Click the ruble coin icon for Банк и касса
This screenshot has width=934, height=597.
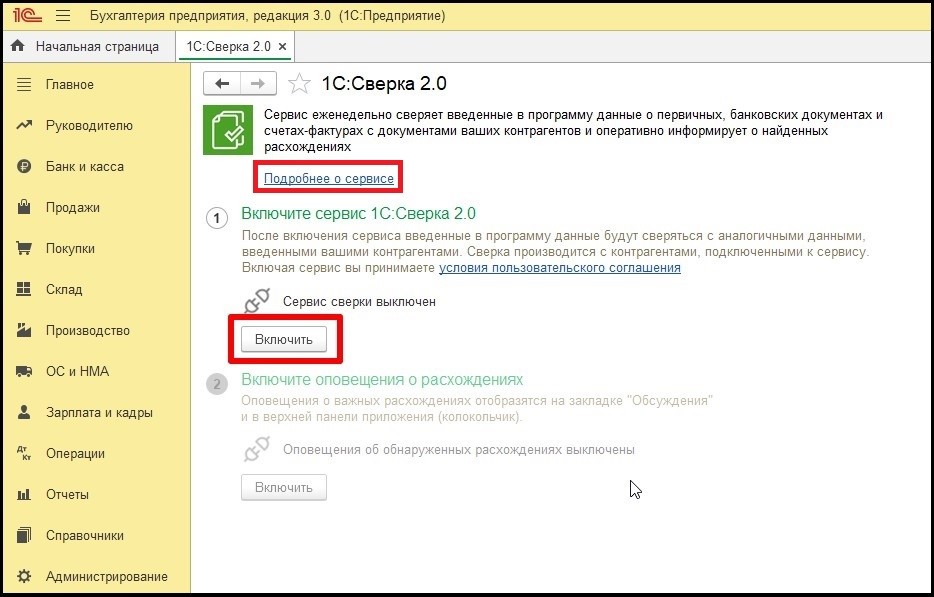(x=24, y=167)
